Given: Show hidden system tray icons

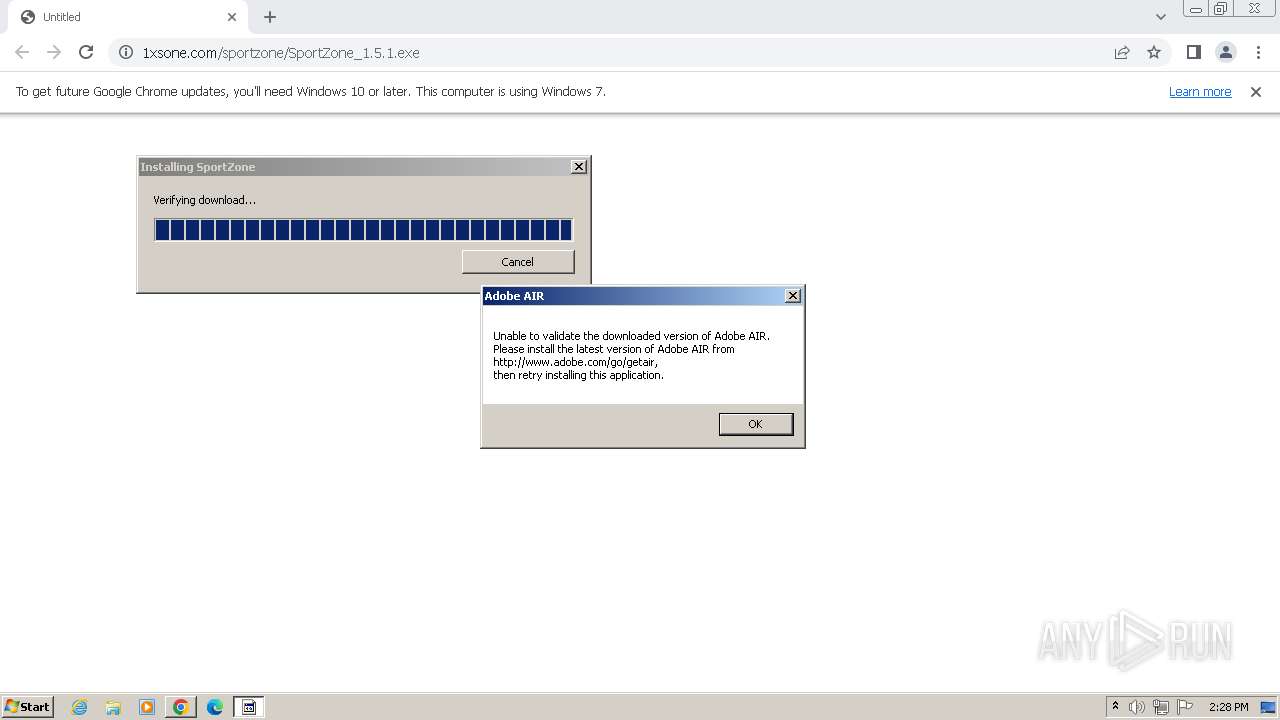Looking at the screenshot, I should (1115, 706).
